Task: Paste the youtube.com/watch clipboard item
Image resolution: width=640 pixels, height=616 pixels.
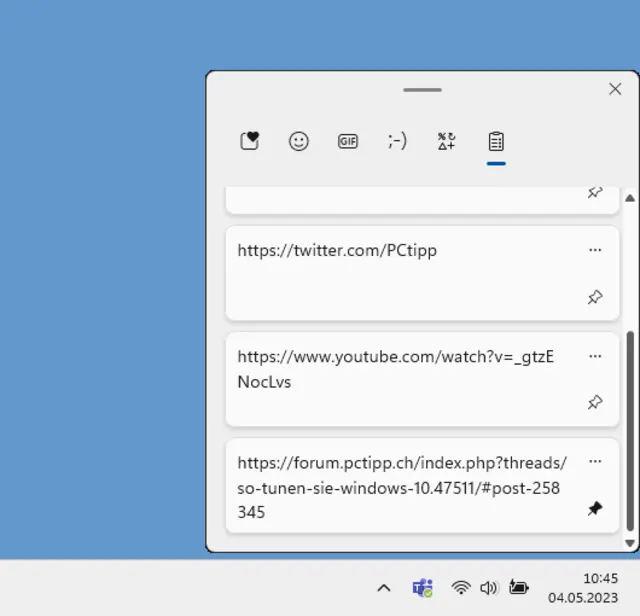Action: click(x=400, y=378)
